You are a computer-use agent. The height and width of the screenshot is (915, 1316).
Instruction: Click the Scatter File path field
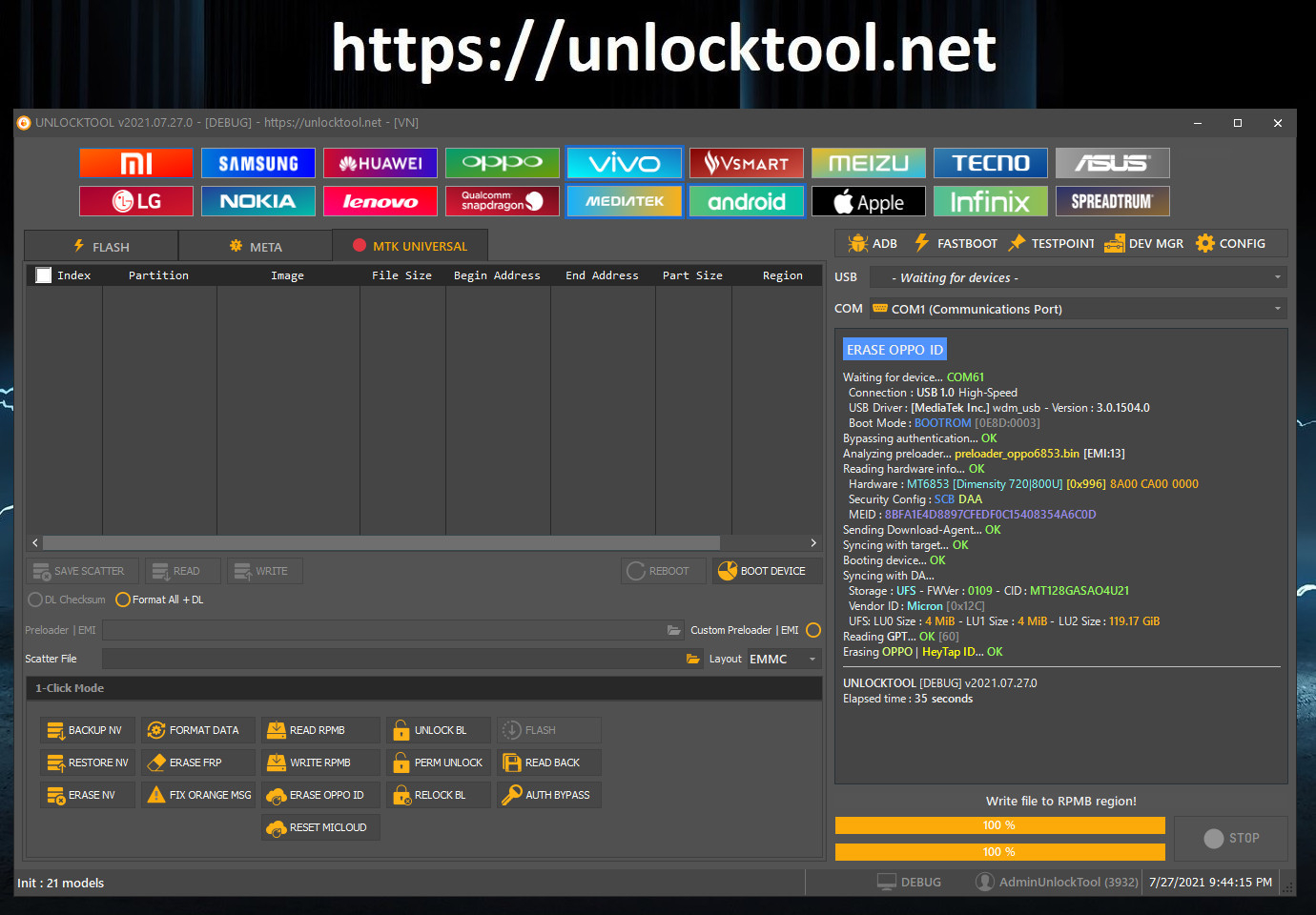(402, 659)
